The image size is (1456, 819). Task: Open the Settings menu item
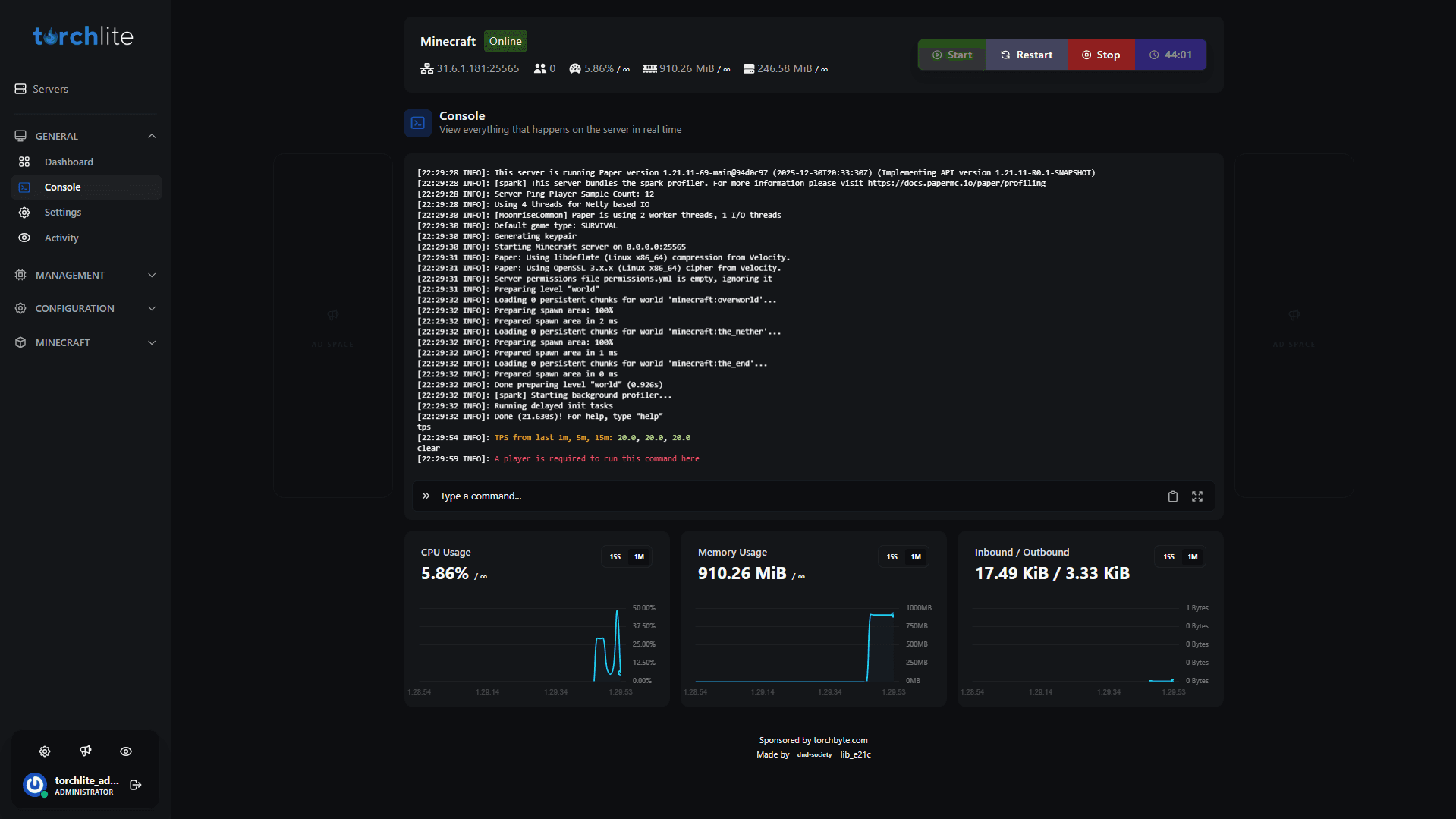(86, 213)
